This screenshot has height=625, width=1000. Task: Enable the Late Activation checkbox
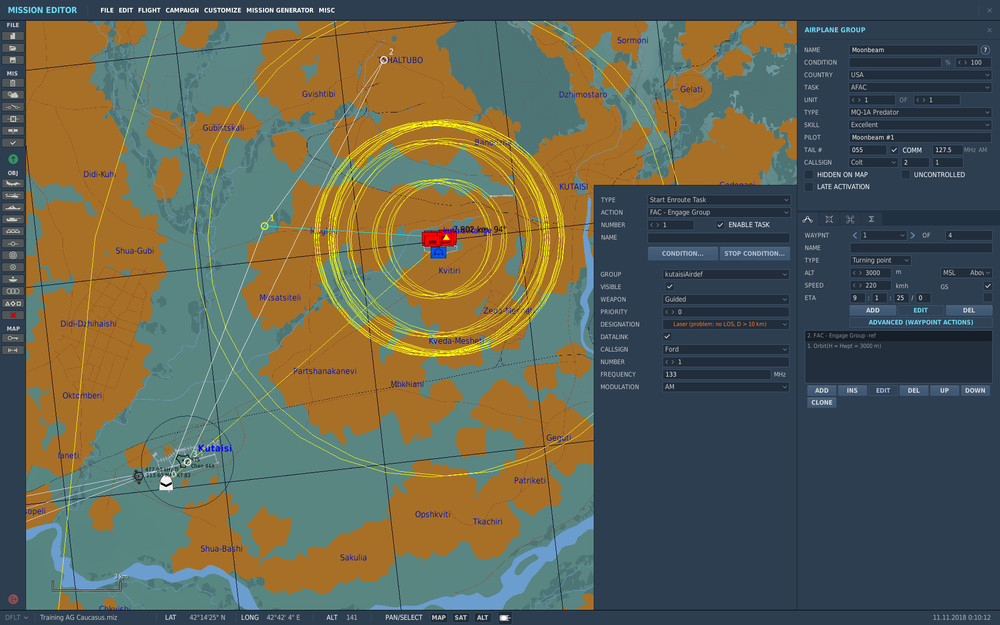(809, 186)
